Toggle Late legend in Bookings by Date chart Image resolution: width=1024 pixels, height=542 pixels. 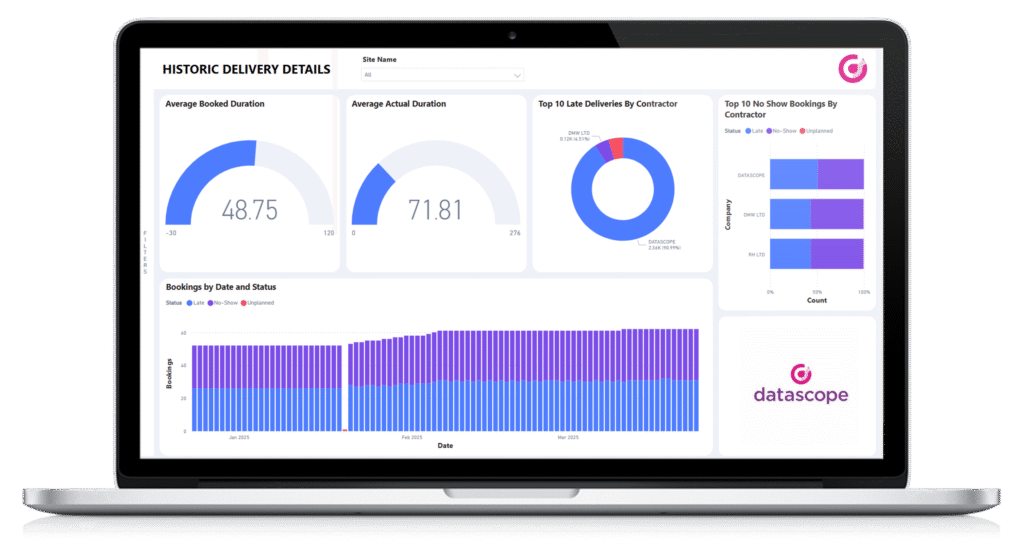coord(194,302)
